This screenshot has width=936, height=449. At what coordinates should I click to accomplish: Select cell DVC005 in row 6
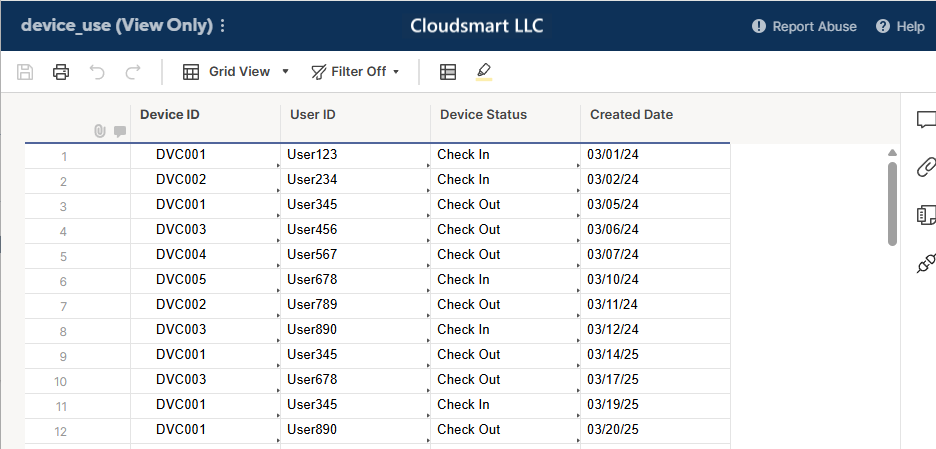click(x=205, y=279)
